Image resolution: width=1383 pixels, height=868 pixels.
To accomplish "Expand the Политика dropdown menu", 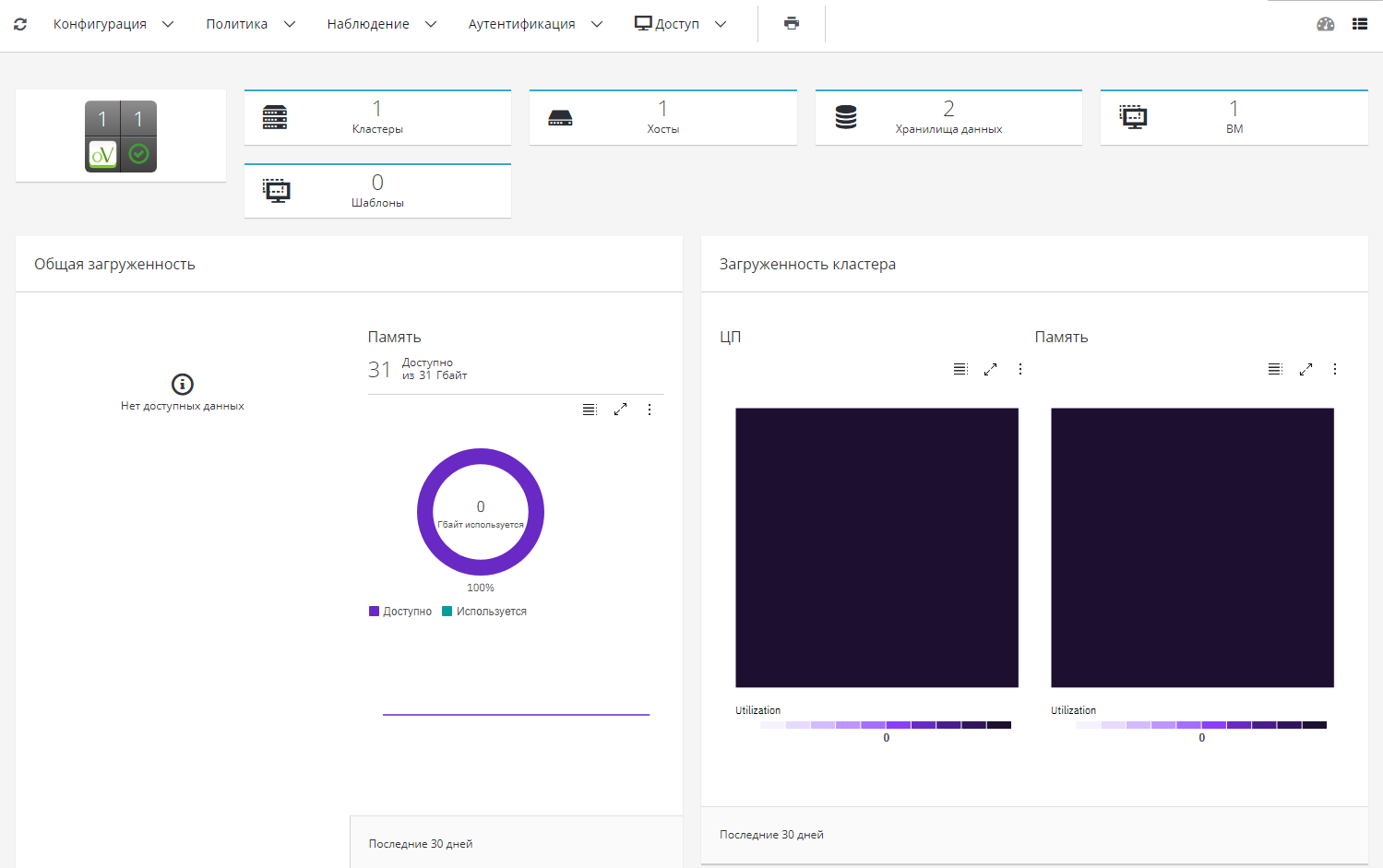I will point(250,24).
